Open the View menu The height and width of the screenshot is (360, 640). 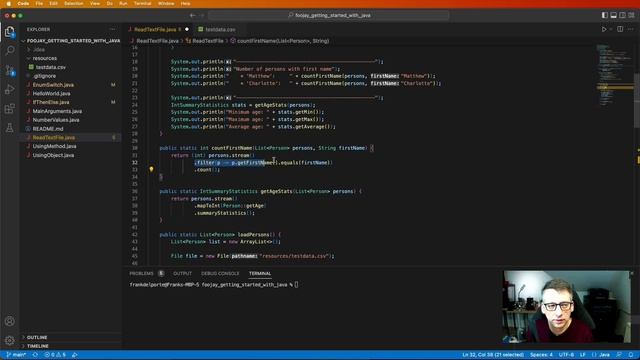coord(95,3)
